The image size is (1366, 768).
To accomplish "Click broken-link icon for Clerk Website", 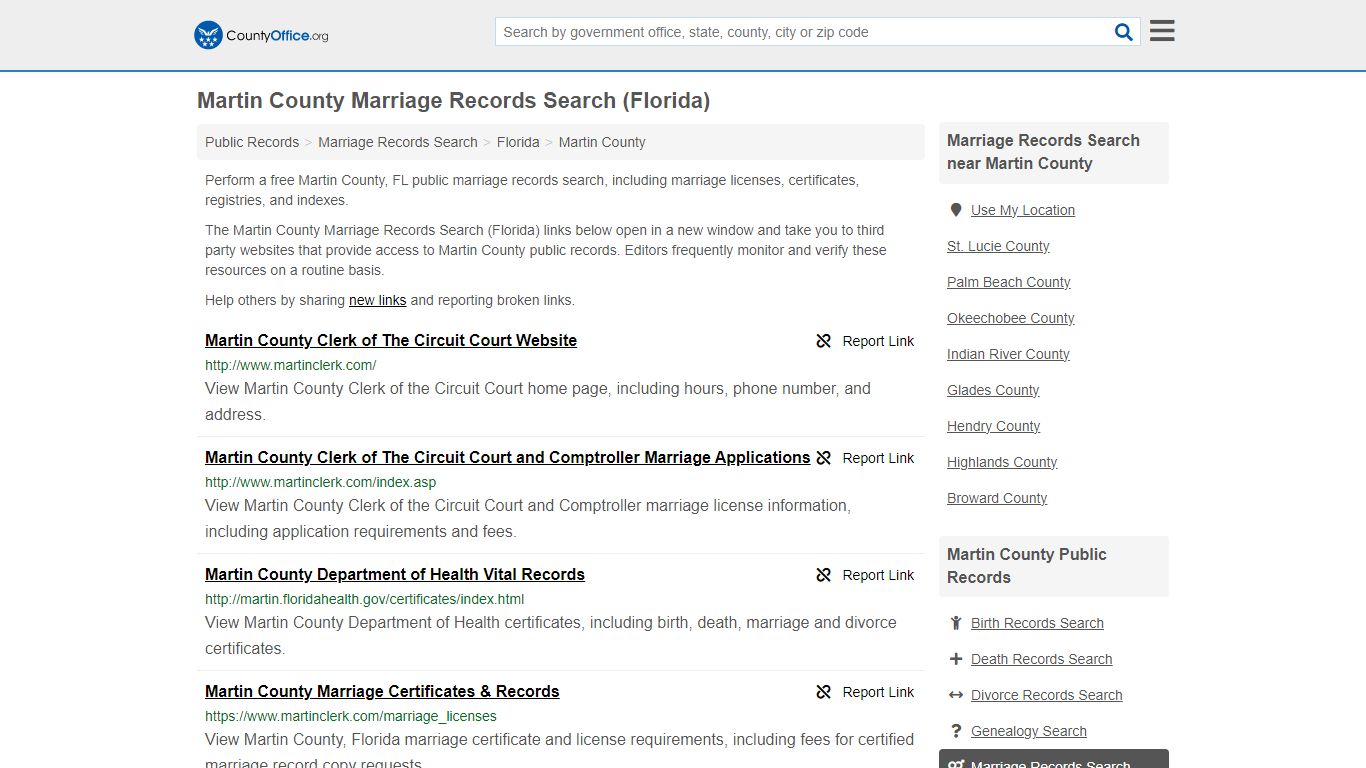I will point(823,341).
